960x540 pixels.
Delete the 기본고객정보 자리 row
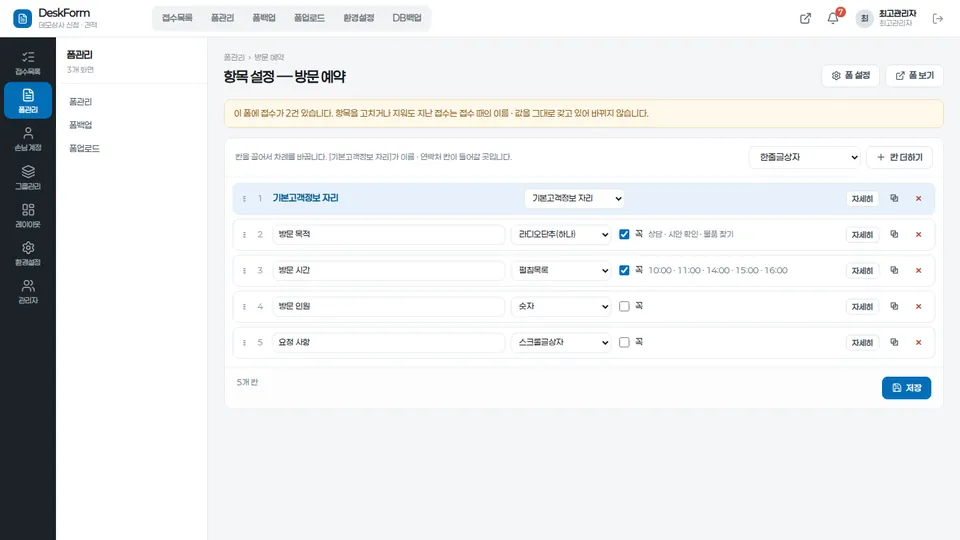[x=918, y=198]
